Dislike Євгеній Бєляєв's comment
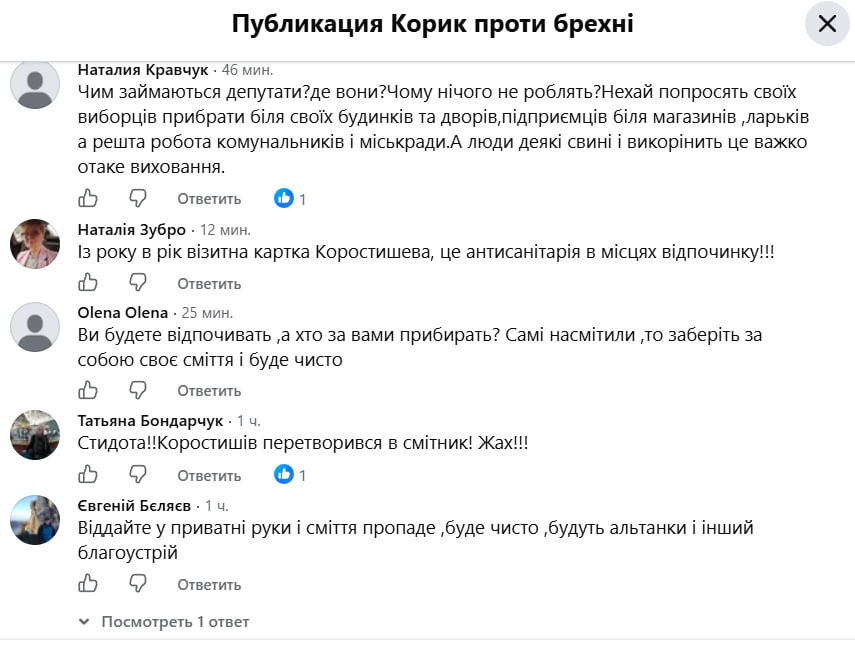Image resolution: width=855 pixels, height=651 pixels. 137,584
